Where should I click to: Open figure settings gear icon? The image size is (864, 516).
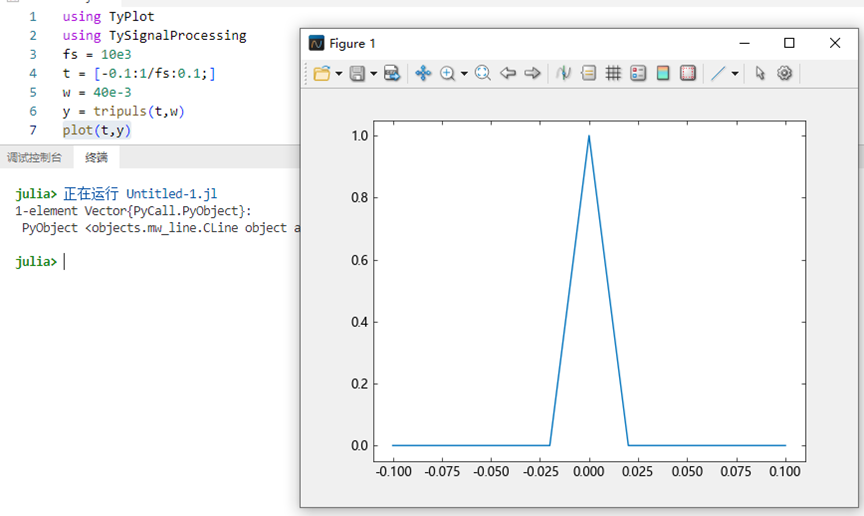[785, 73]
